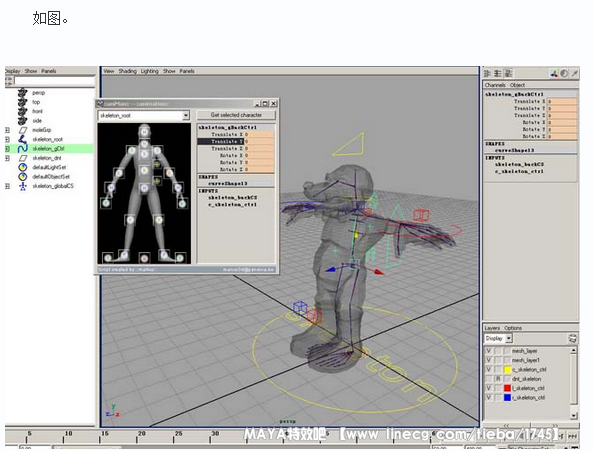Expand the skeleton_globalCS node in outliner
Screen dimensions: 593x451
[x=7, y=186]
